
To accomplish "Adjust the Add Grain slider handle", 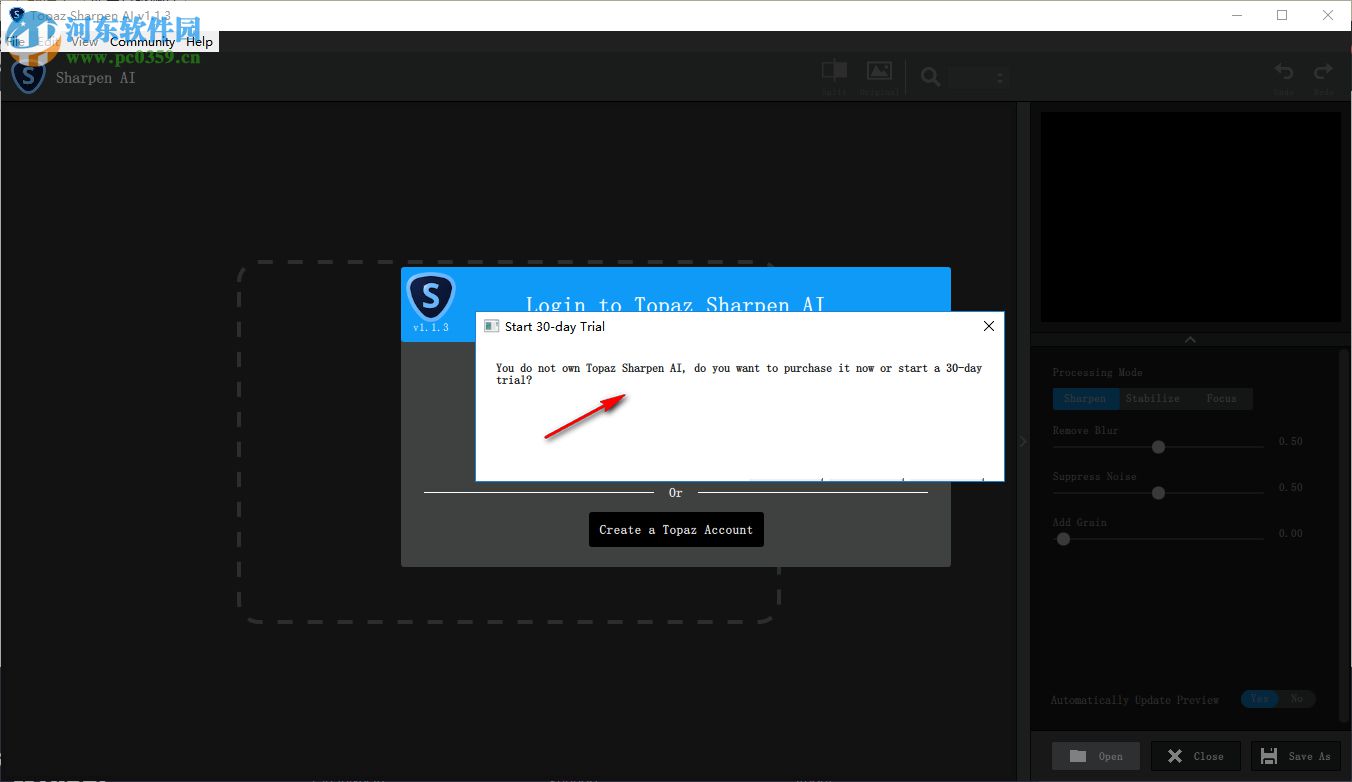I will click(x=1063, y=539).
